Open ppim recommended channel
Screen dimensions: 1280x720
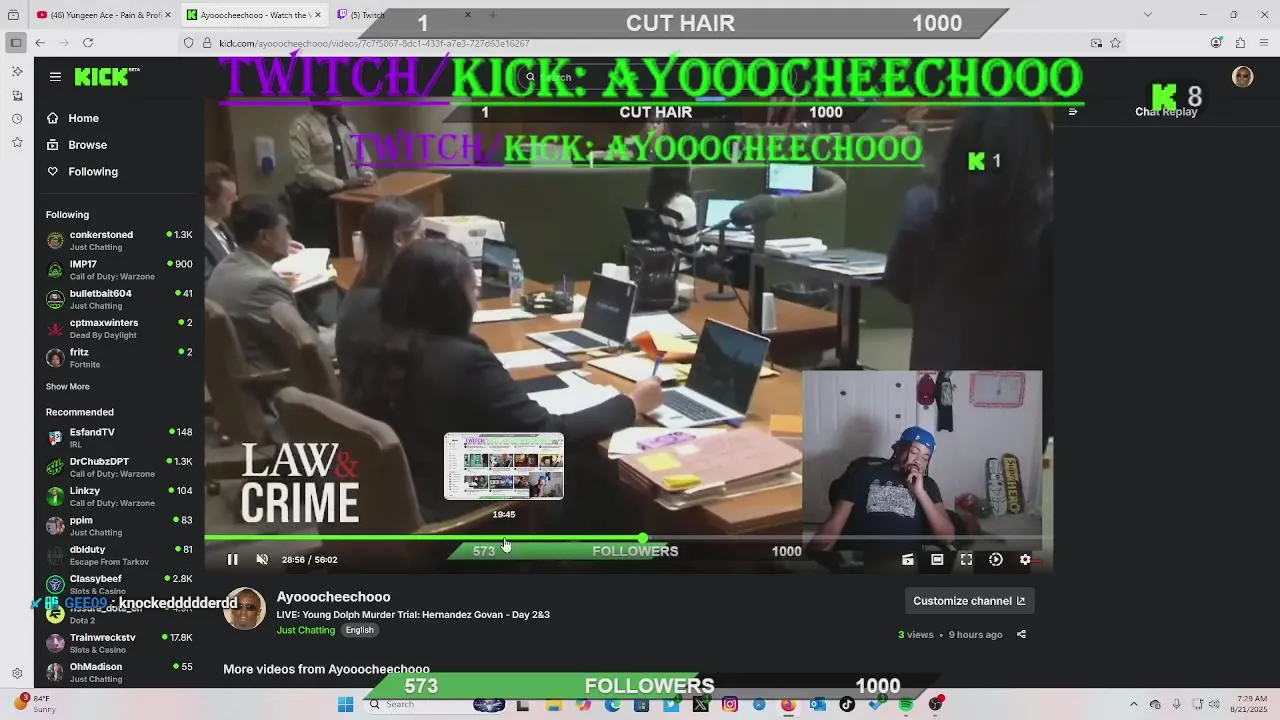pyautogui.click(x=118, y=526)
